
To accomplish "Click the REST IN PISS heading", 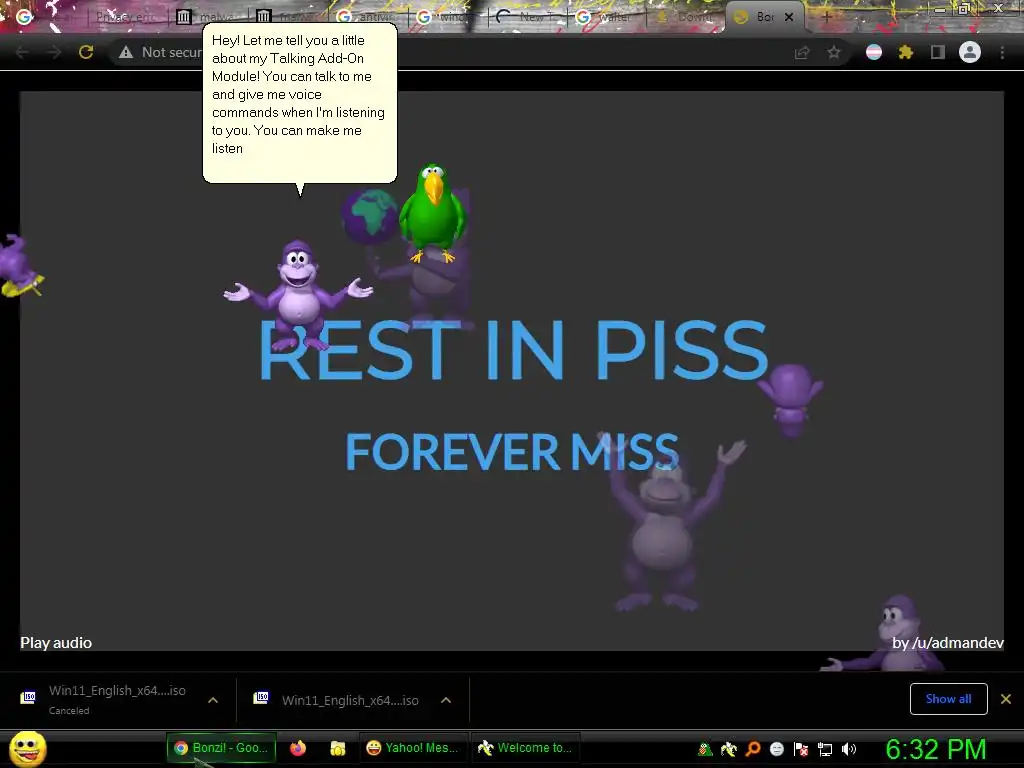I will pos(513,349).
